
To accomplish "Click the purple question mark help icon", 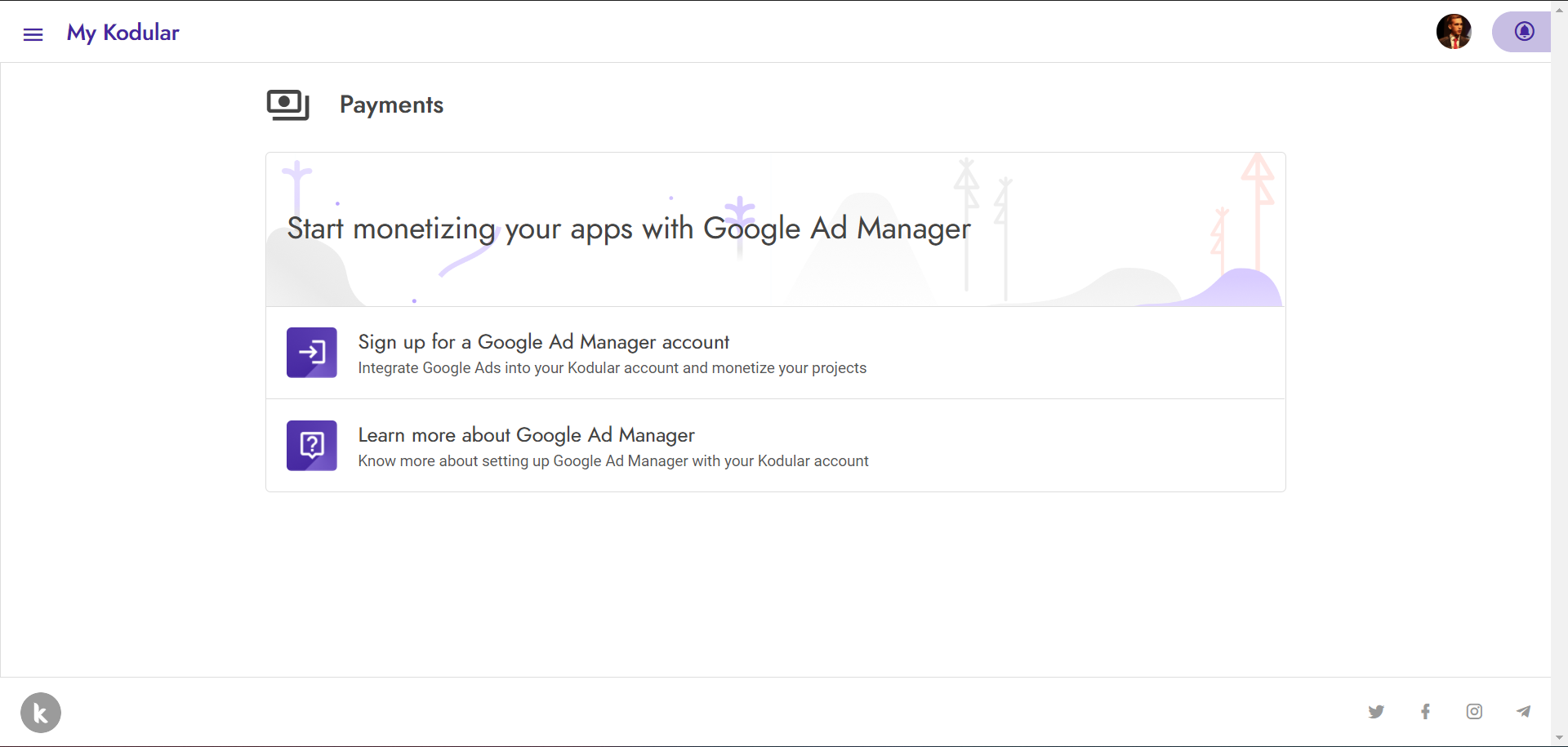I will (312, 446).
